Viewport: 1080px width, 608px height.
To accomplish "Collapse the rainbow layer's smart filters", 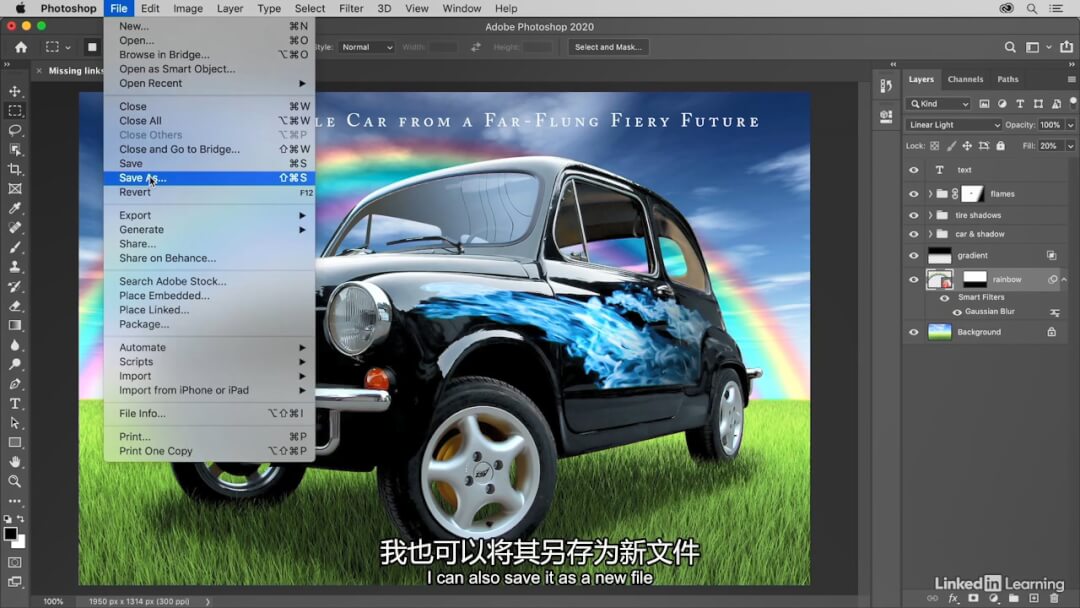I will click(x=1064, y=280).
